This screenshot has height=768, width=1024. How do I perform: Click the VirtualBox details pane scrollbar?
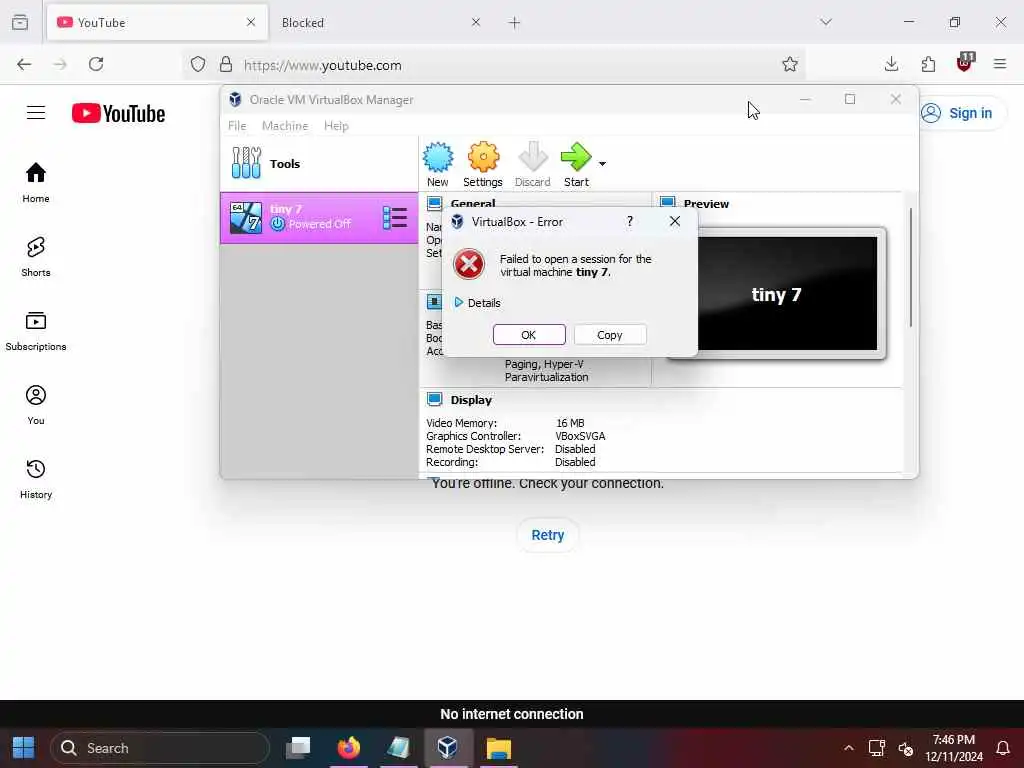point(910,268)
